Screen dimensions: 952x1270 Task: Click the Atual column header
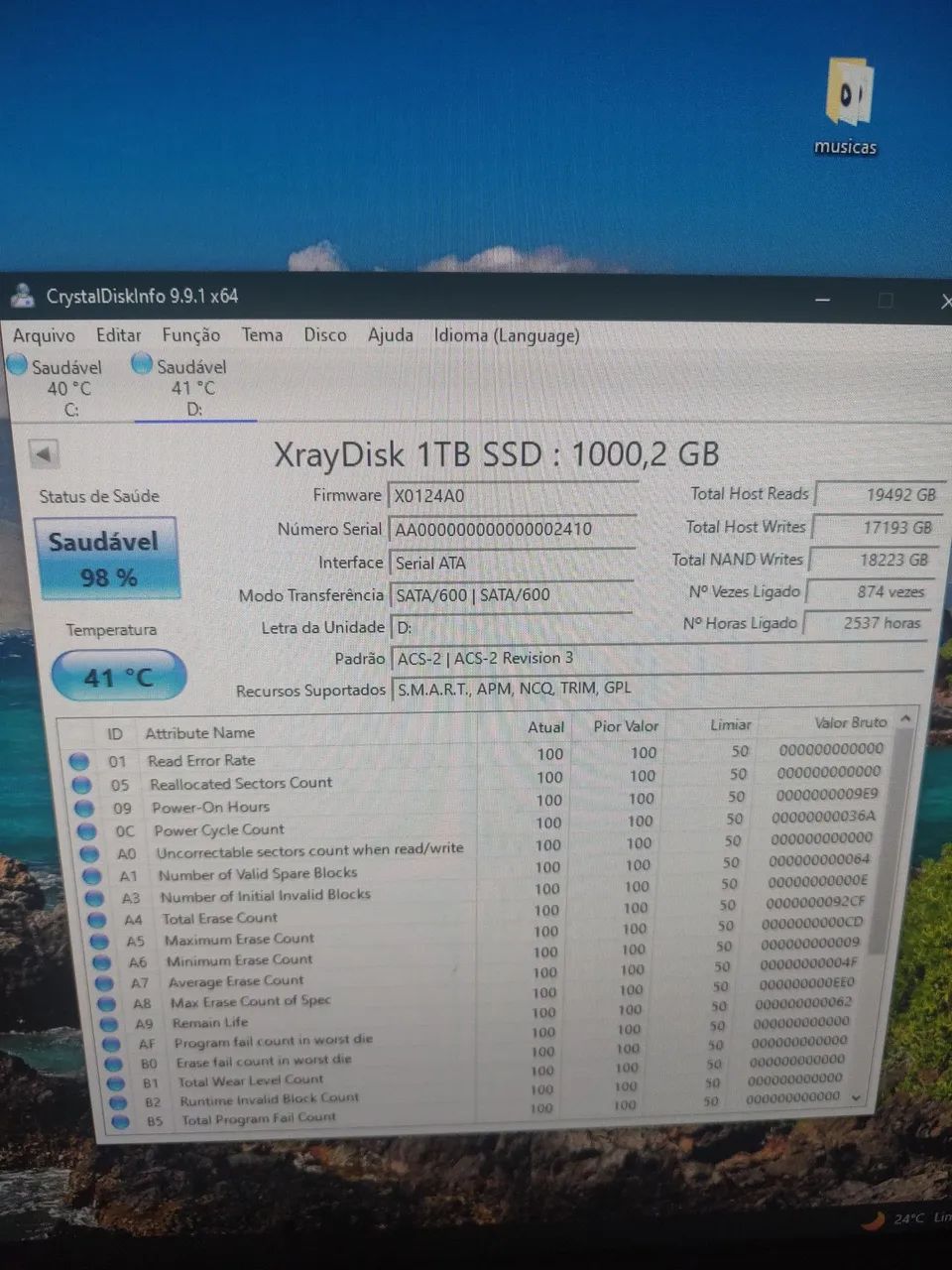pos(545,727)
